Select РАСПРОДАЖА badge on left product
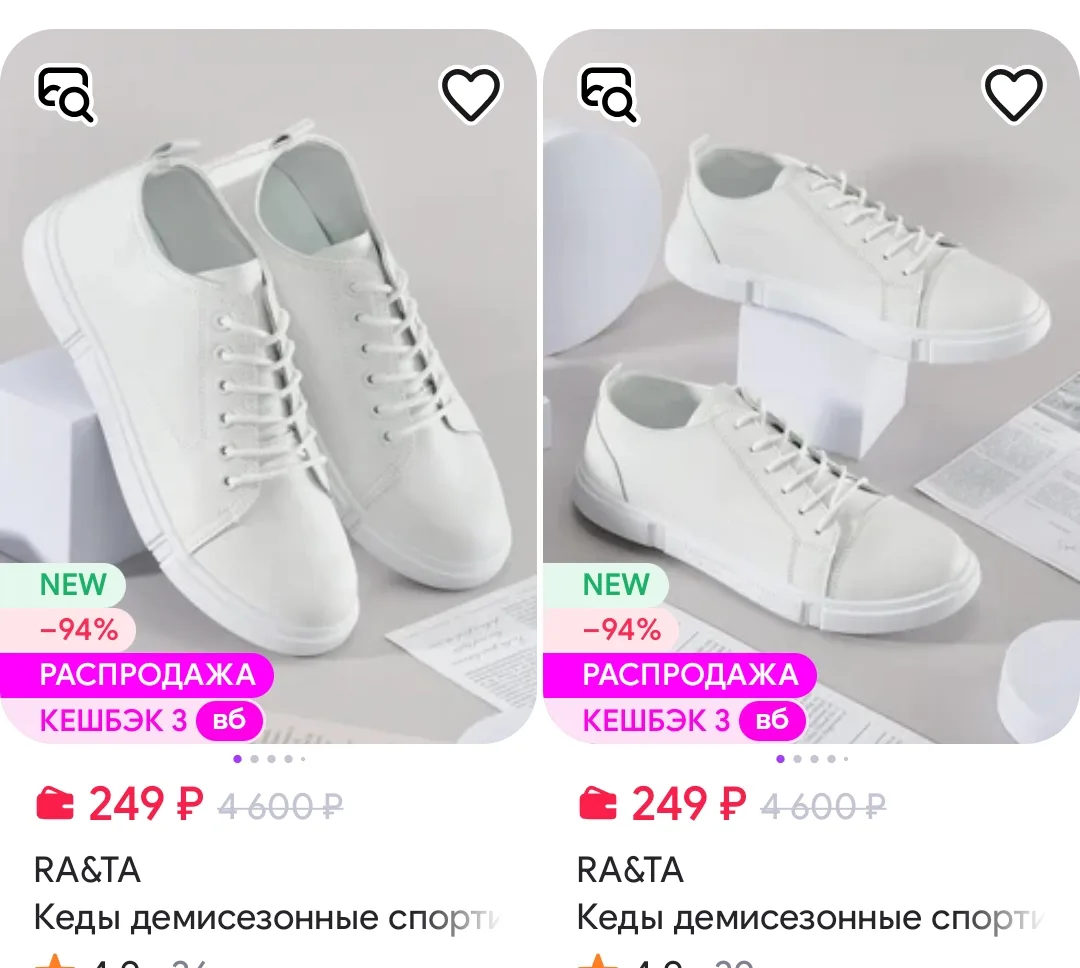This screenshot has width=1080, height=968. [x=137, y=674]
